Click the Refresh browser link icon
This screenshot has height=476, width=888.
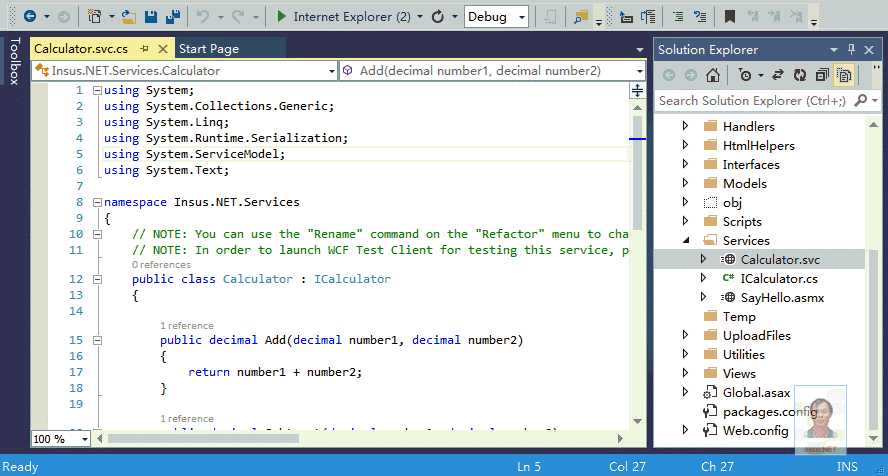click(438, 17)
